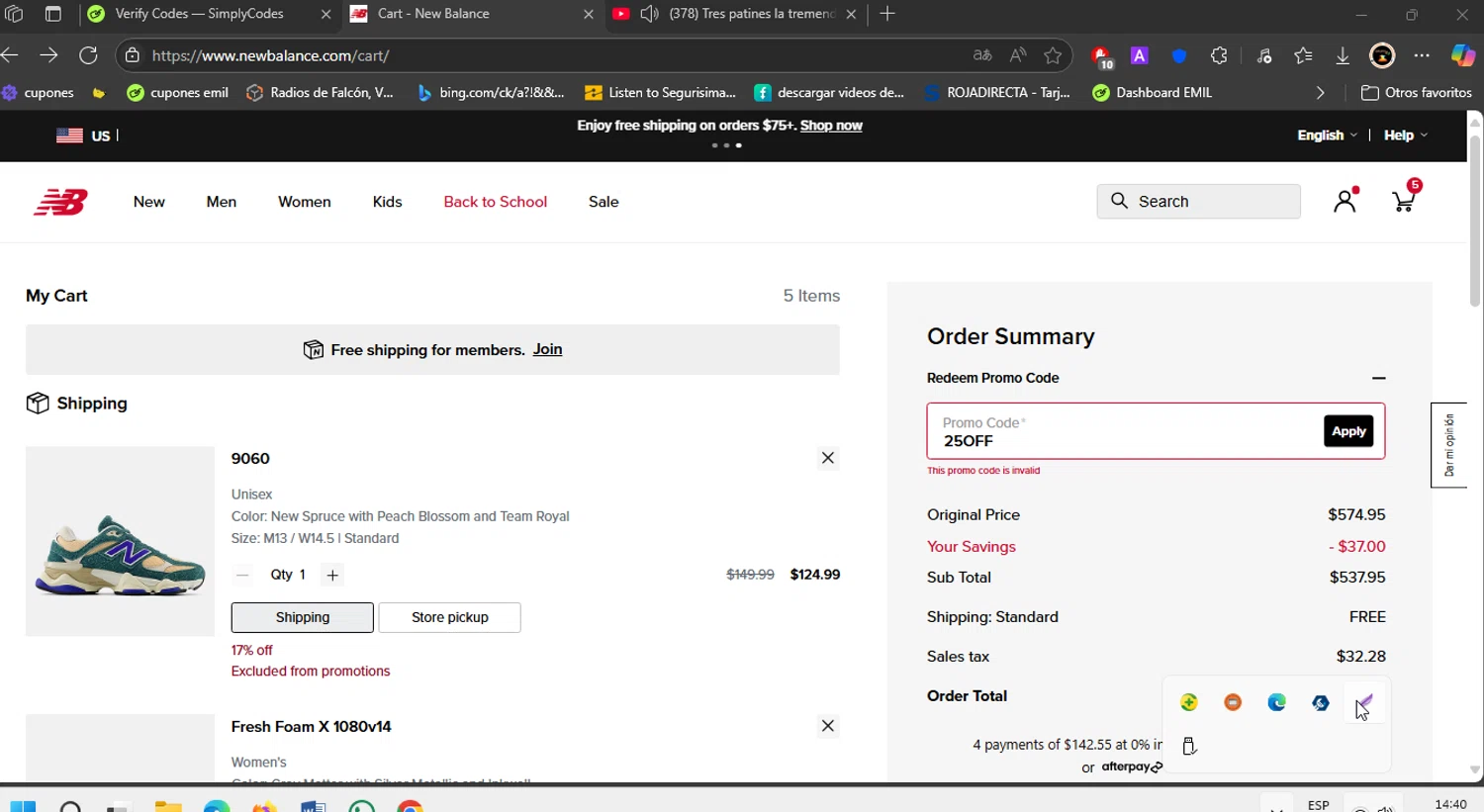Switch to the YouTube Tres patines tab
1484x812 pixels.
coord(736,14)
